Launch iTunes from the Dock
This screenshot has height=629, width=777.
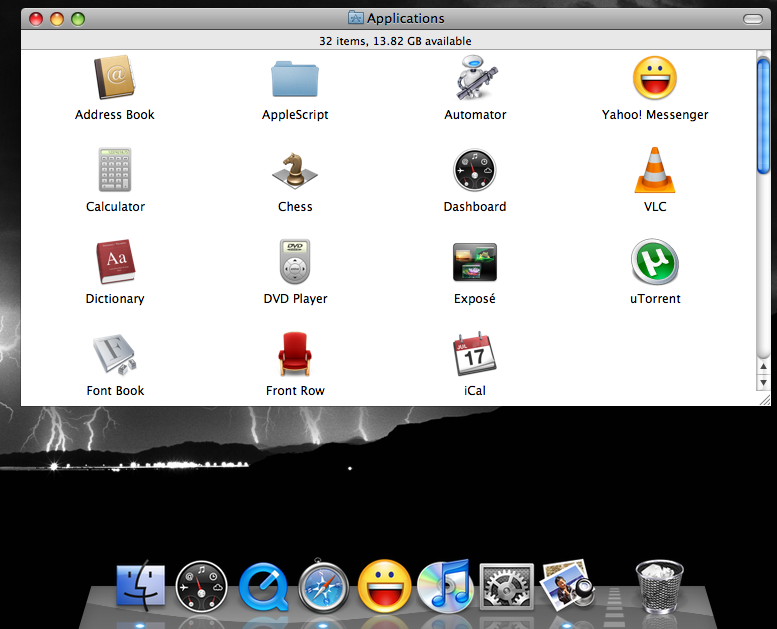[x=445, y=586]
